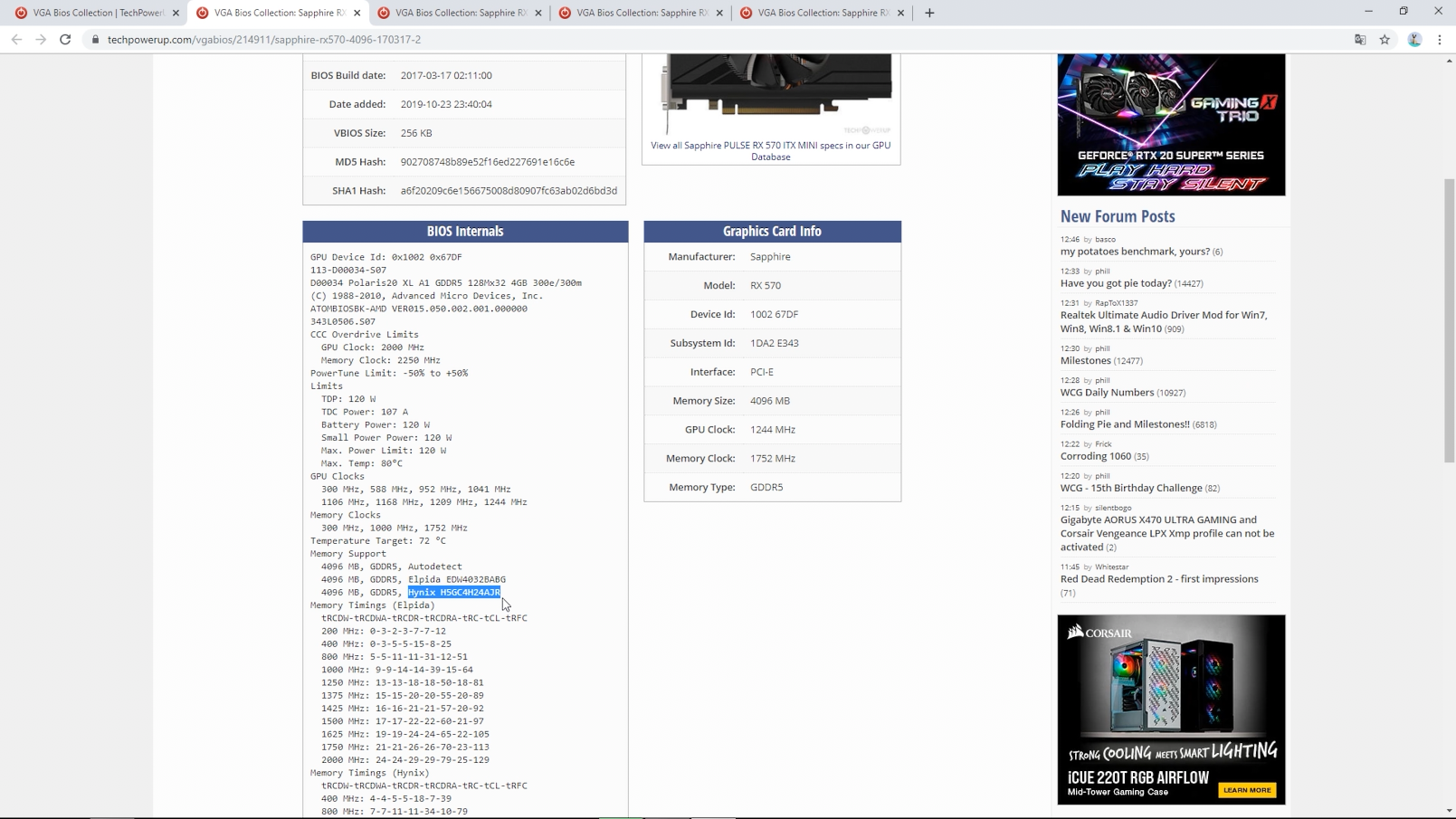Open 'my potatoes benchmark, yours?' forum post
The width and height of the screenshot is (1456, 819).
pos(1135,252)
